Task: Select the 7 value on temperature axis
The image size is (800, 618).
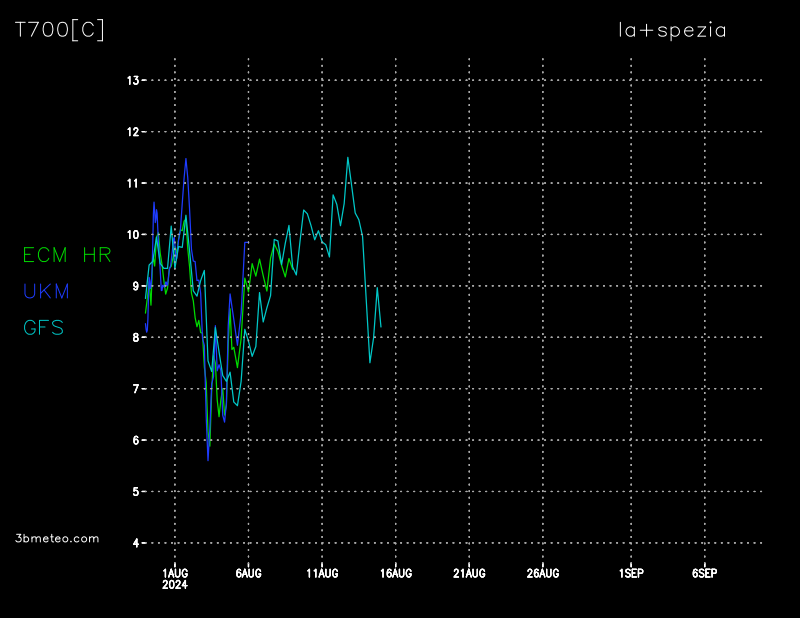Action: pyautogui.click(x=134, y=389)
